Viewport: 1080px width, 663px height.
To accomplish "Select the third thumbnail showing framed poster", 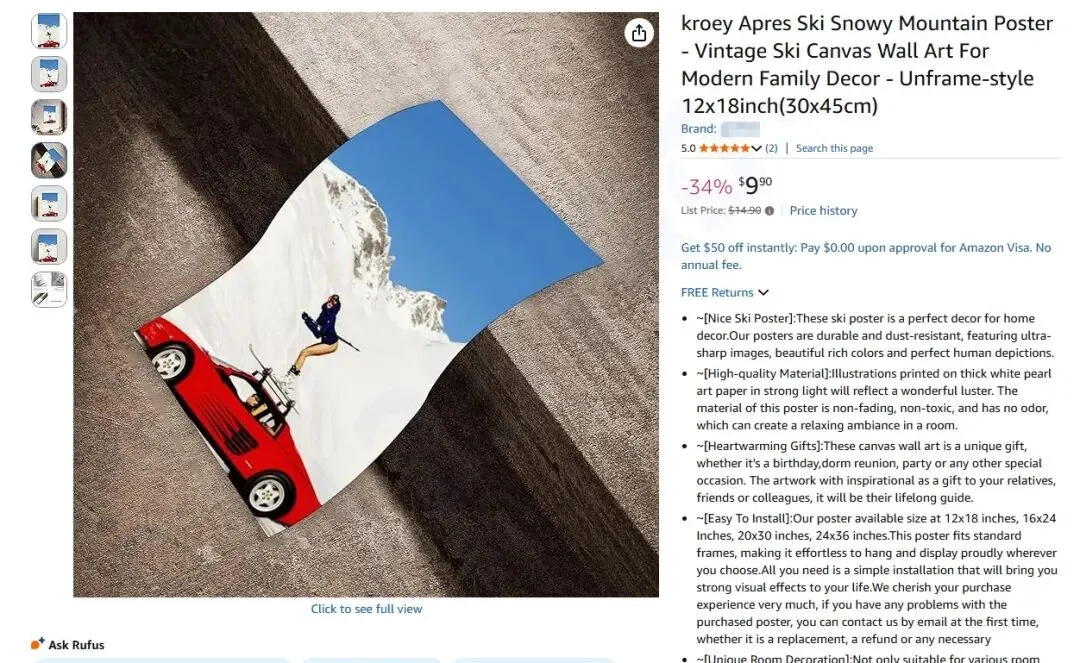I will pos(49,117).
